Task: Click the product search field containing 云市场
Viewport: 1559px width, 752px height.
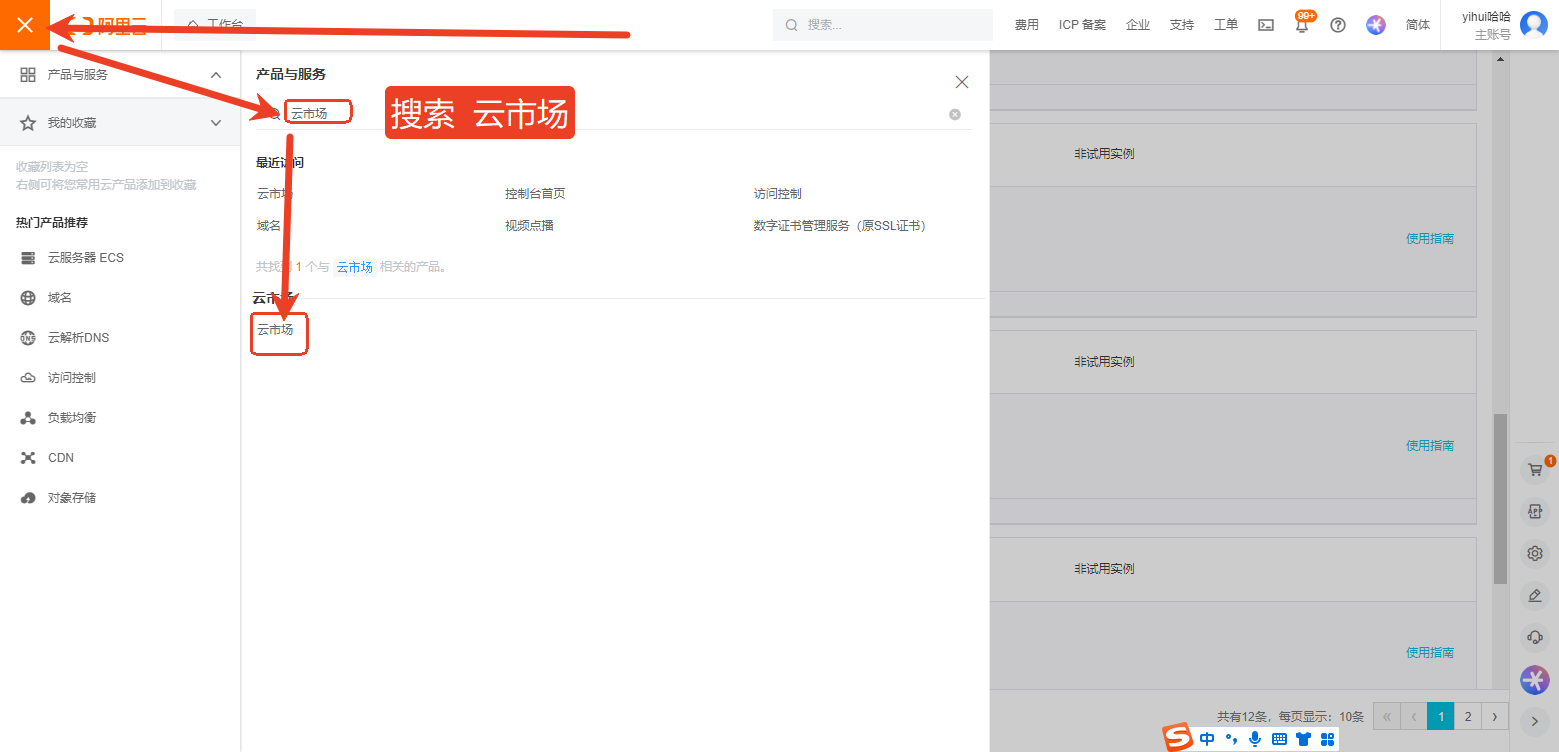Action: coord(615,113)
